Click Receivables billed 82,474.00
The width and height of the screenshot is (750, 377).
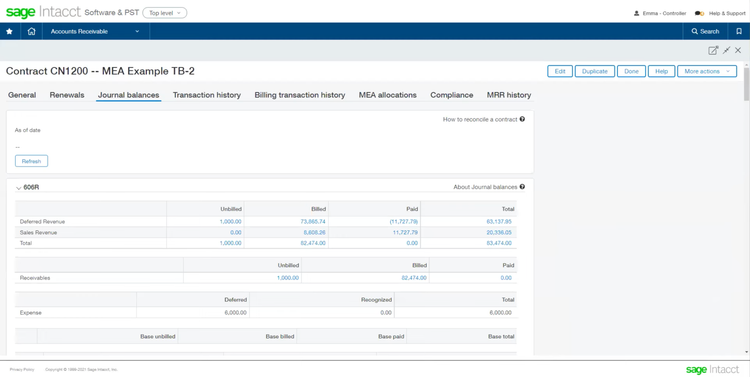click(x=414, y=277)
